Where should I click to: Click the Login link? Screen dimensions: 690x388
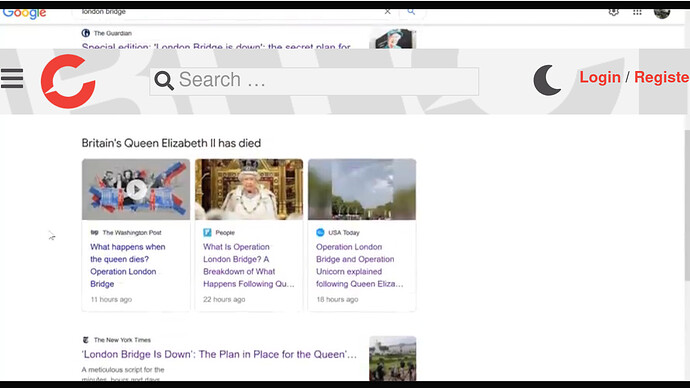pyautogui.click(x=600, y=77)
